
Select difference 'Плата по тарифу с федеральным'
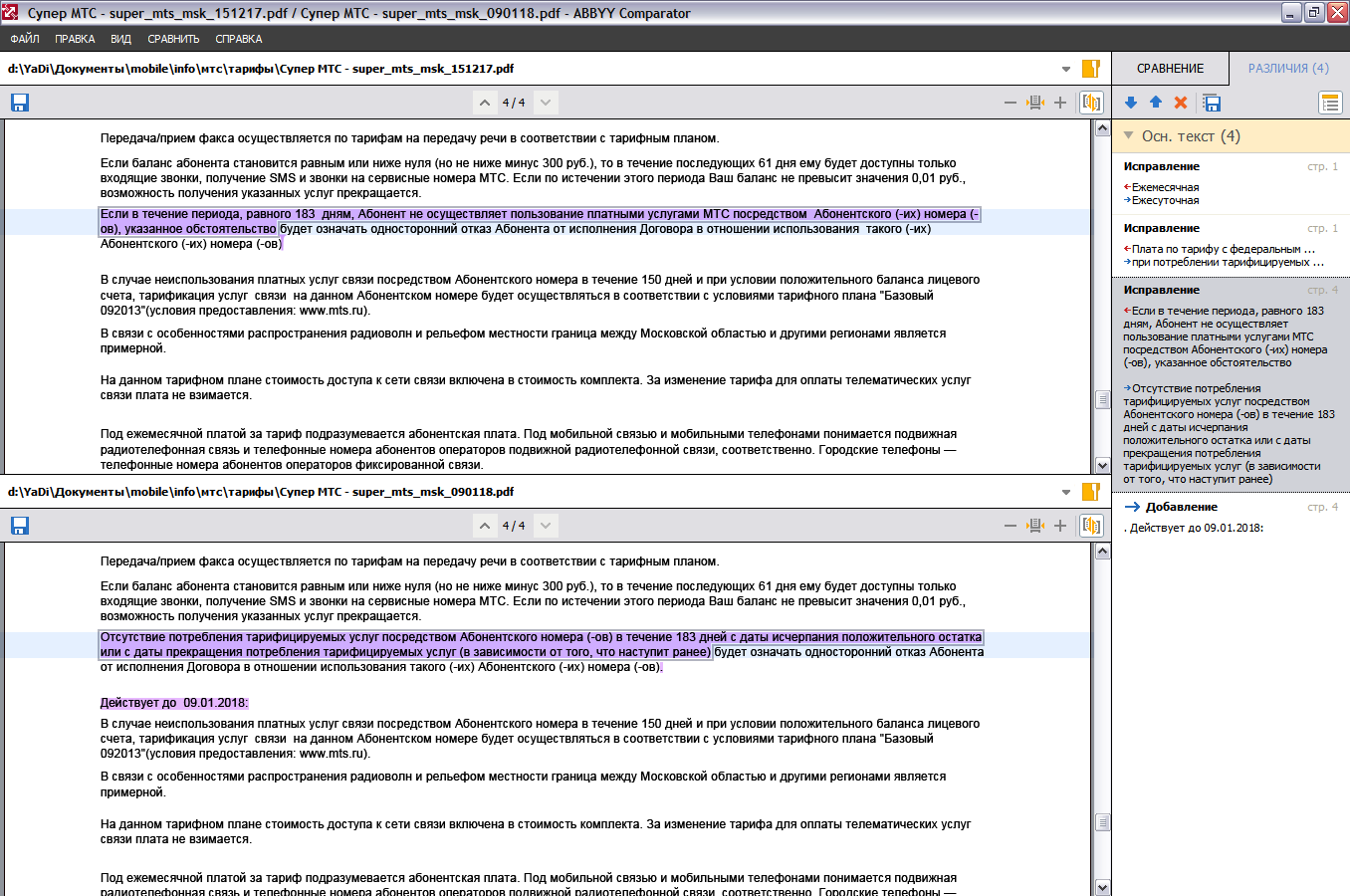tap(1231, 246)
